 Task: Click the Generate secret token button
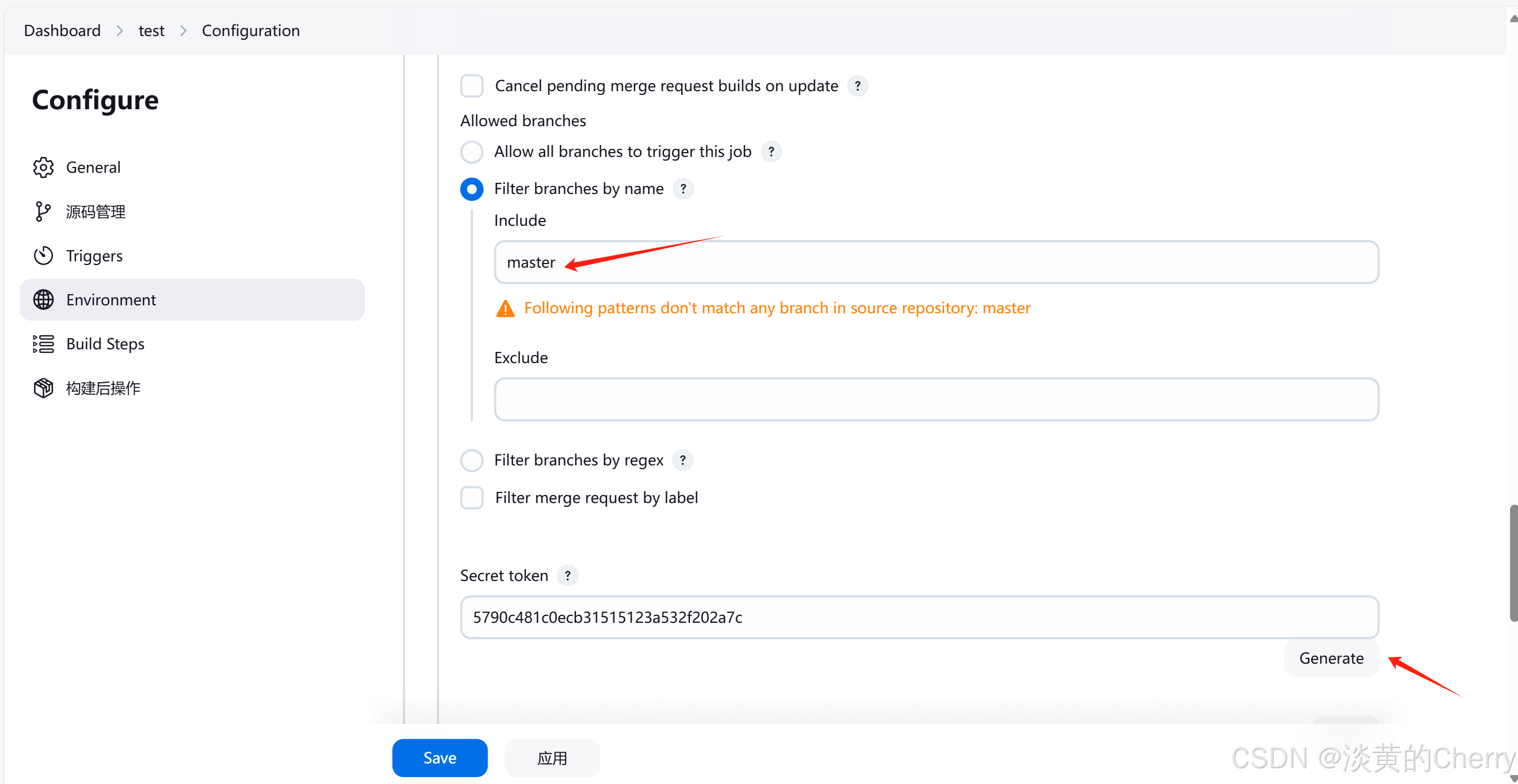click(1331, 658)
